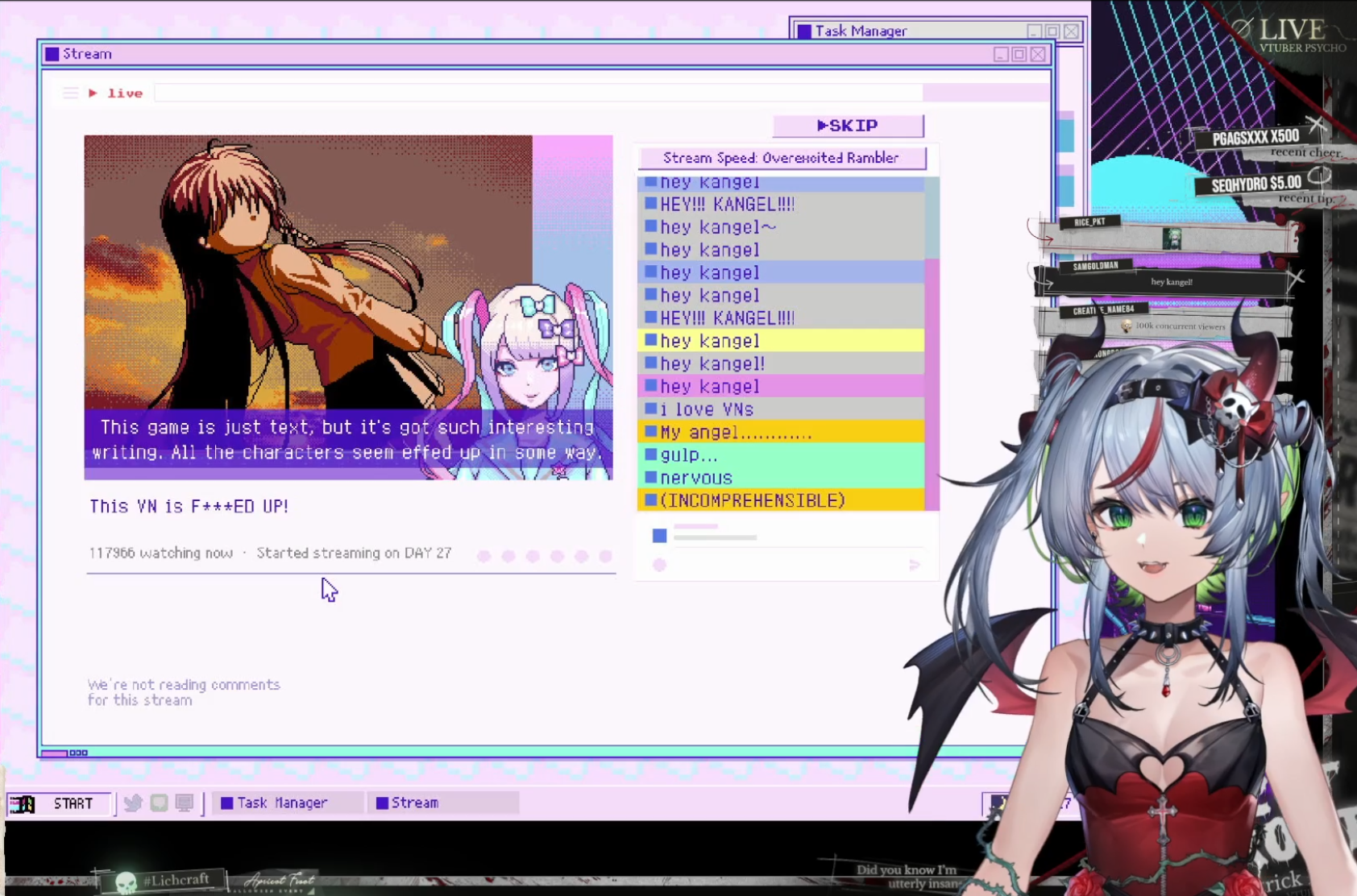Screen dimensions: 1357x896
Task: Select the "hey kangel!" chat comment
Action: tap(781, 364)
